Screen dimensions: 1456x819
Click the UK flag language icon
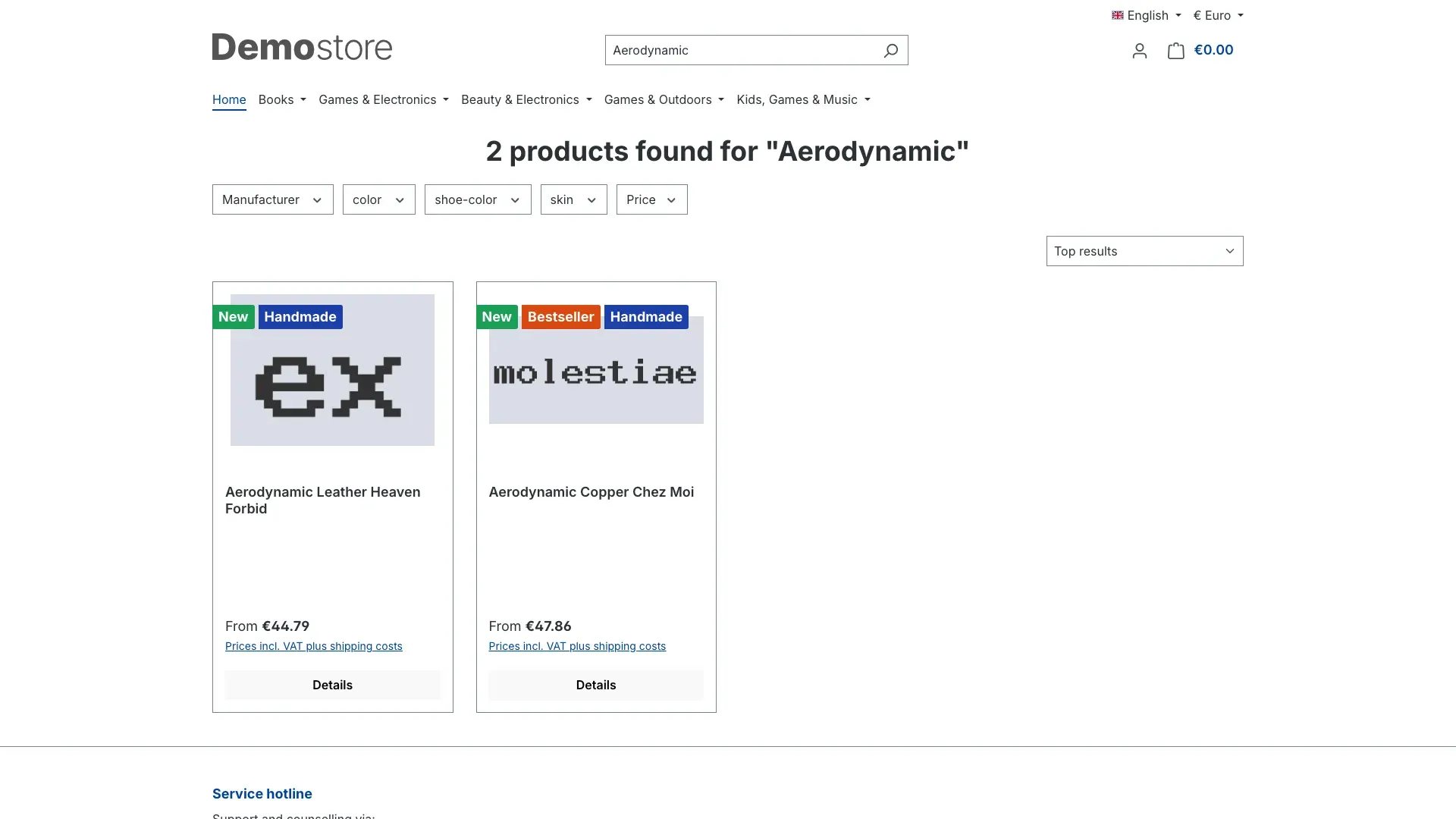[1117, 15]
